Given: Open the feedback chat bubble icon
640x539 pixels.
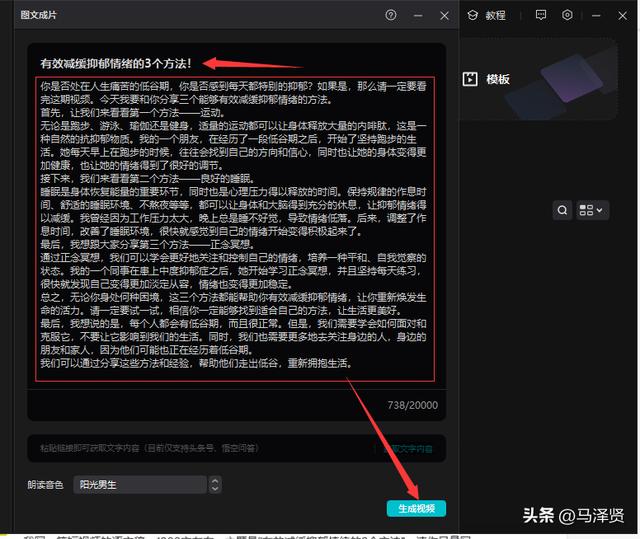Looking at the screenshot, I should [x=541, y=15].
